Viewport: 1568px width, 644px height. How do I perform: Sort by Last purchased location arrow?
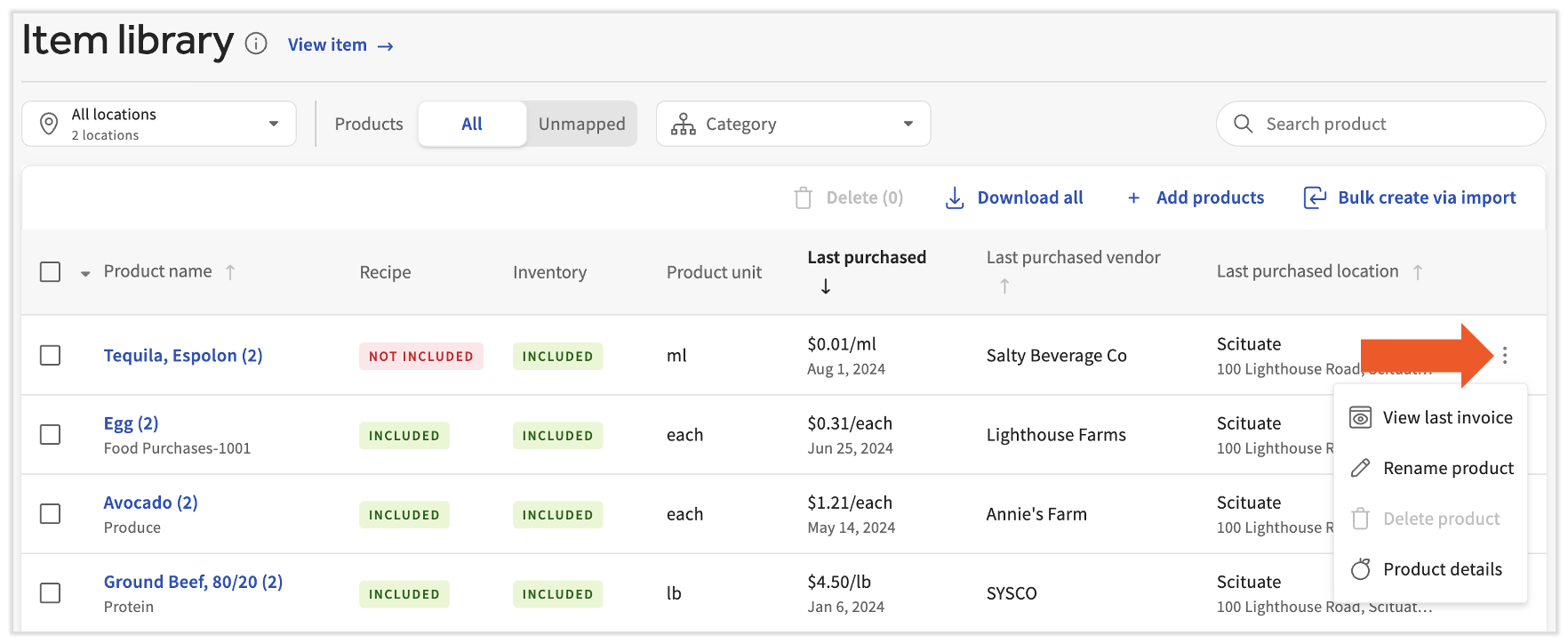(1418, 272)
